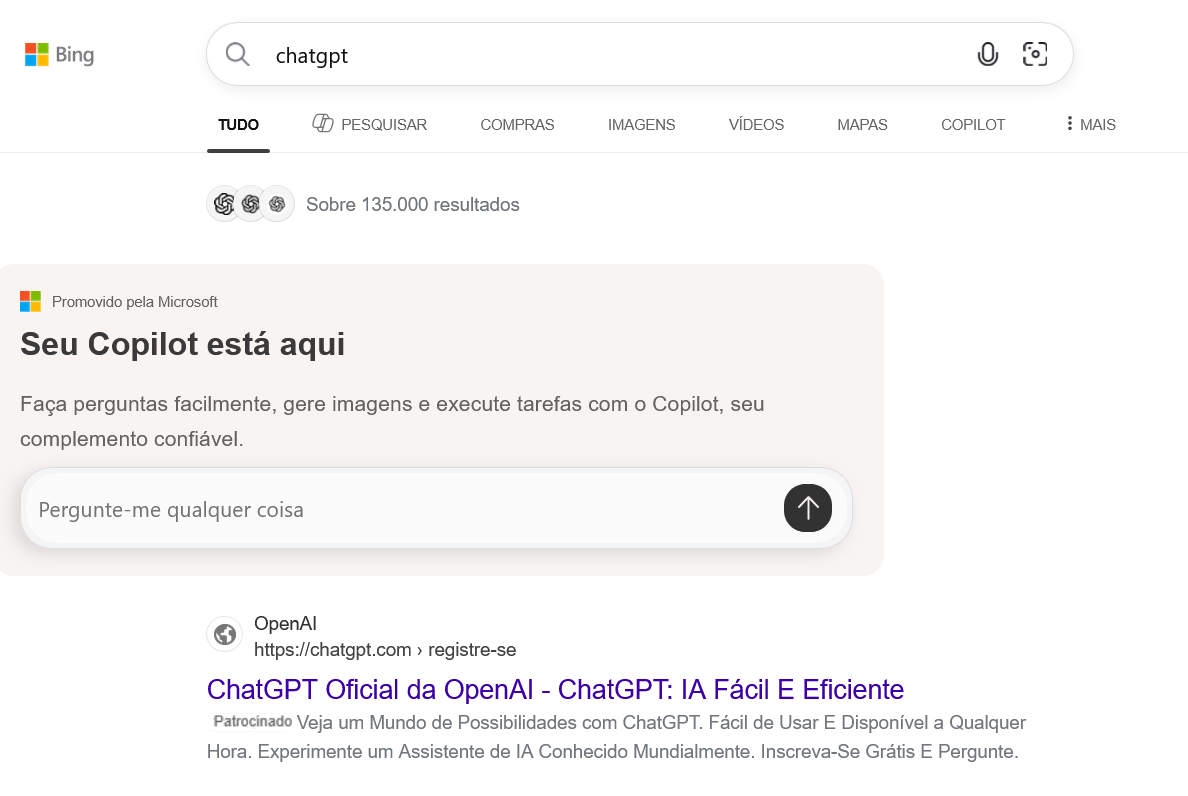Click the Bing logo
1188x796 pixels.
click(59, 55)
